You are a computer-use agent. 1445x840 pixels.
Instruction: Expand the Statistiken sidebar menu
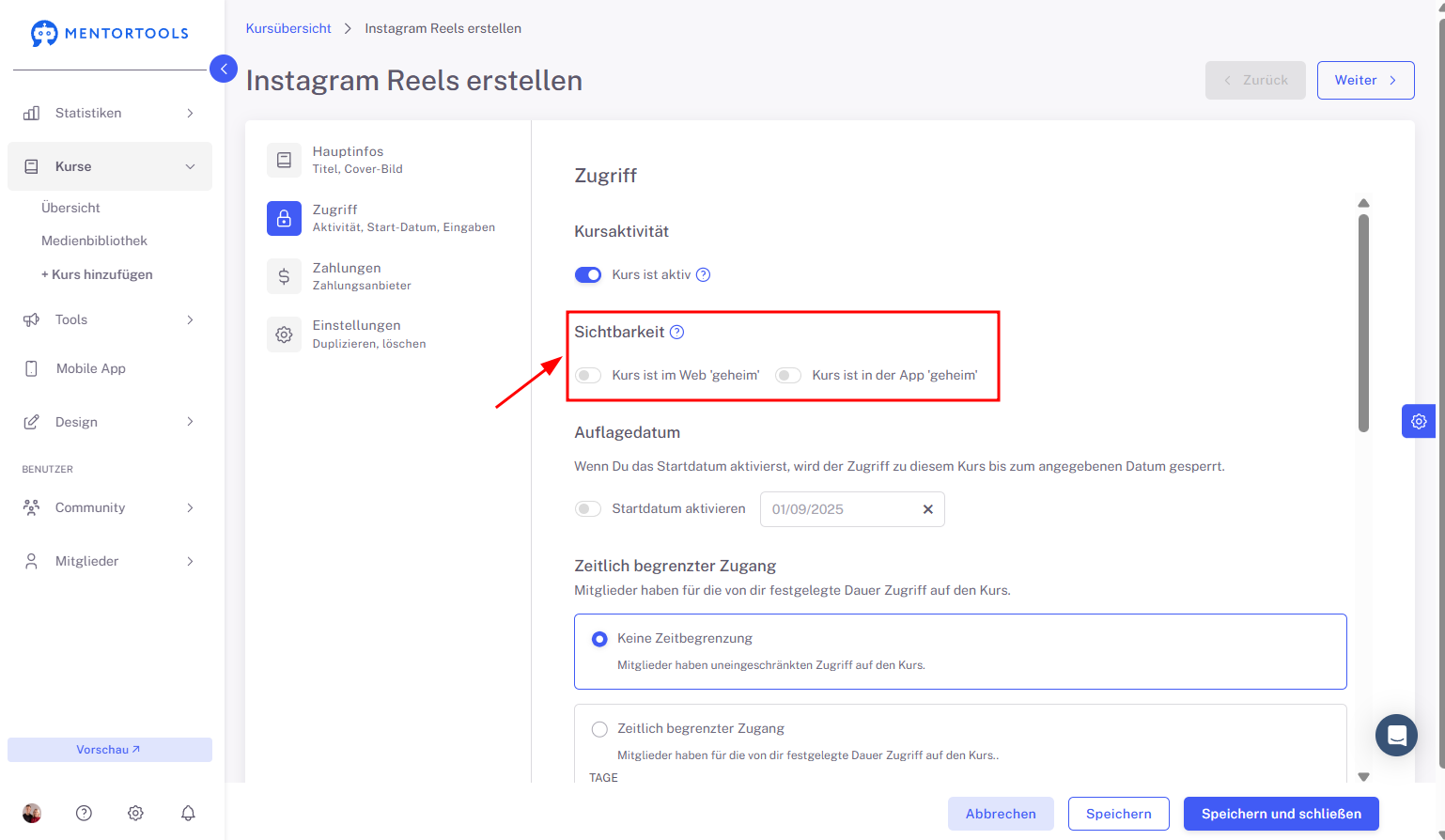(110, 113)
